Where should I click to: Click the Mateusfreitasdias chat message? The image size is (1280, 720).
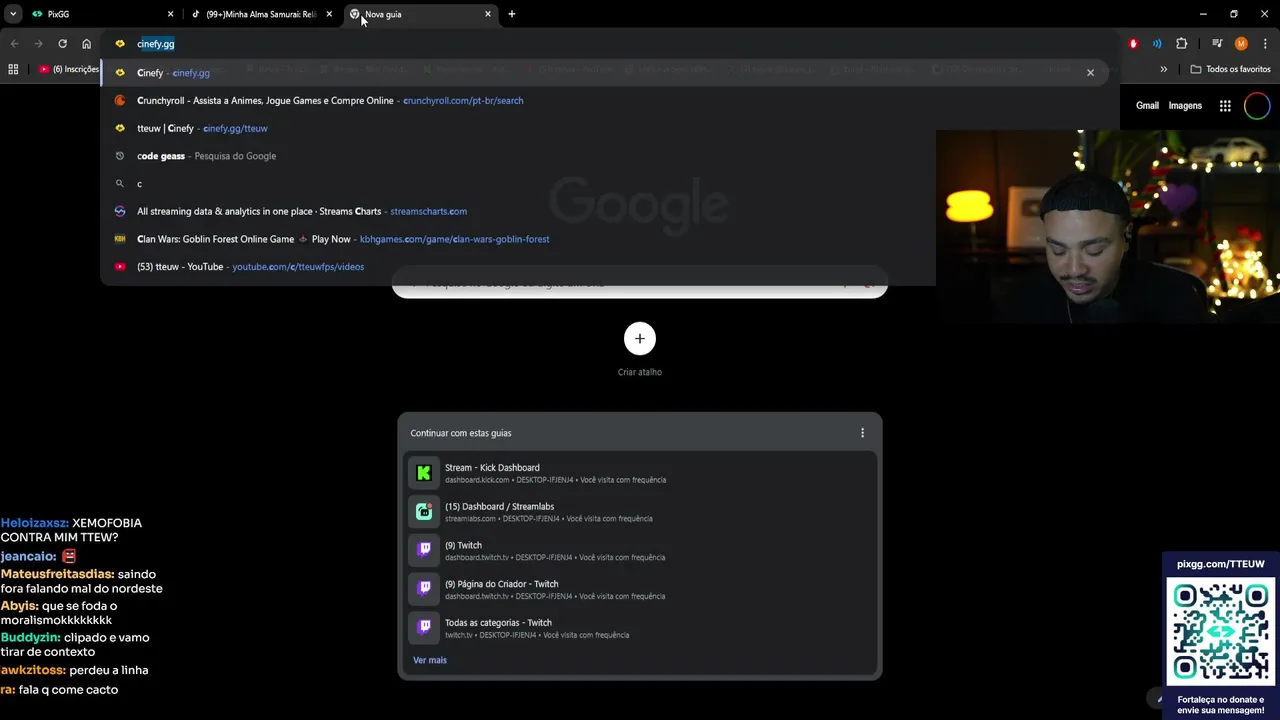(81, 581)
